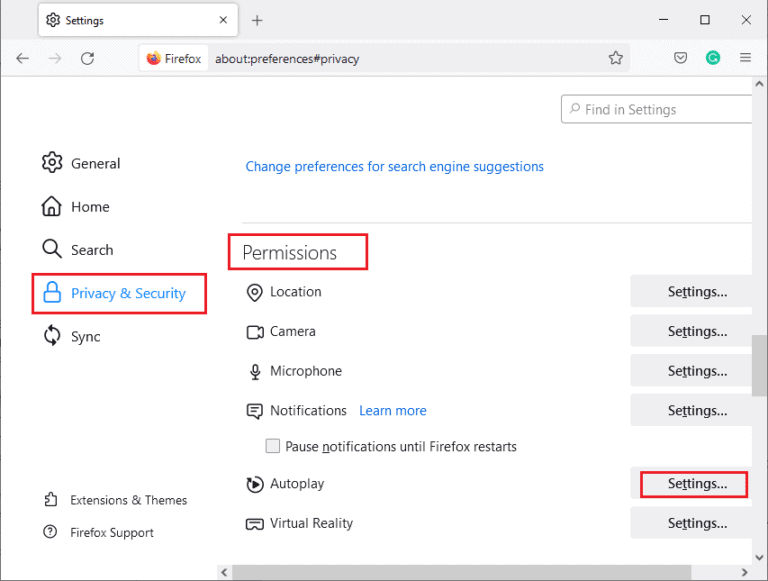Open the Save to Pocket icon
This screenshot has height=581, width=768.
[x=680, y=58]
